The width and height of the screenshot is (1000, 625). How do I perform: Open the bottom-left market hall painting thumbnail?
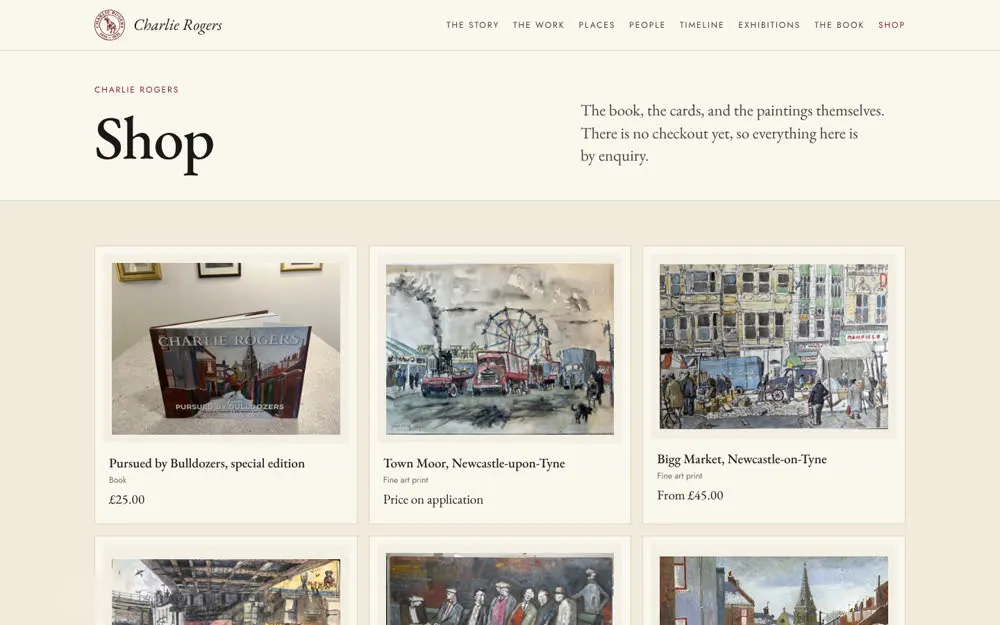pos(226,592)
